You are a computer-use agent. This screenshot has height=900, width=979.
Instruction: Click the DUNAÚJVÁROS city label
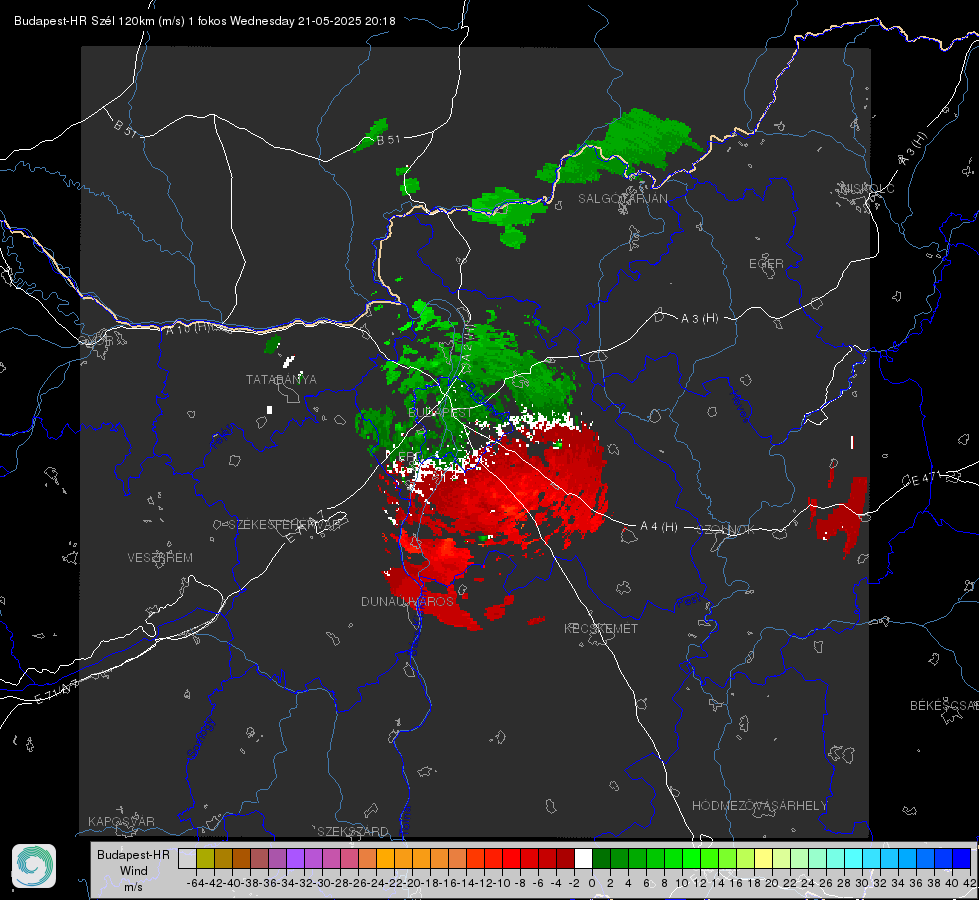click(x=407, y=601)
